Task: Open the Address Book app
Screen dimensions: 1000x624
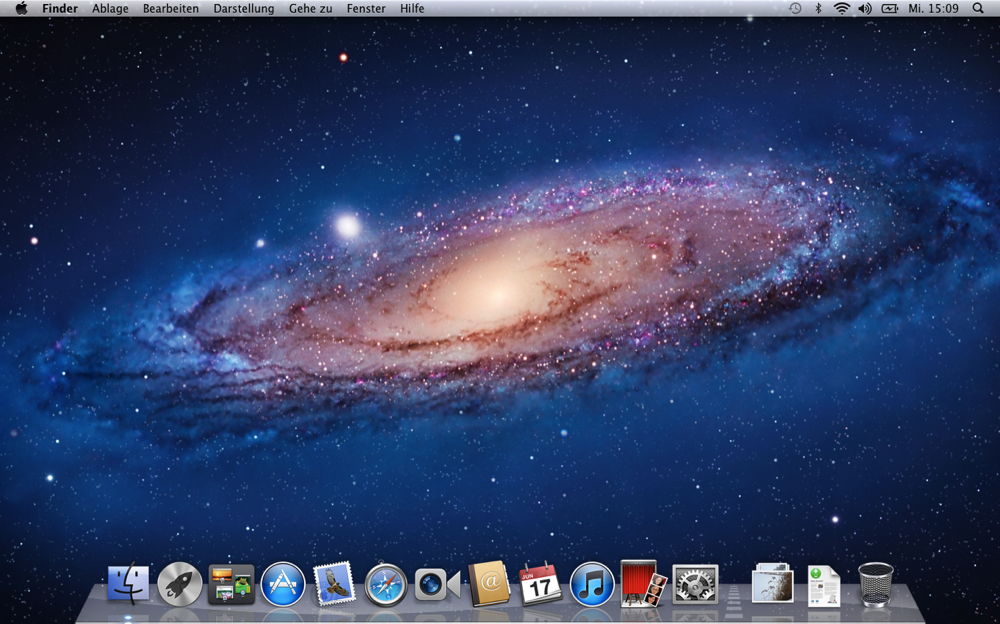Action: tap(489, 584)
